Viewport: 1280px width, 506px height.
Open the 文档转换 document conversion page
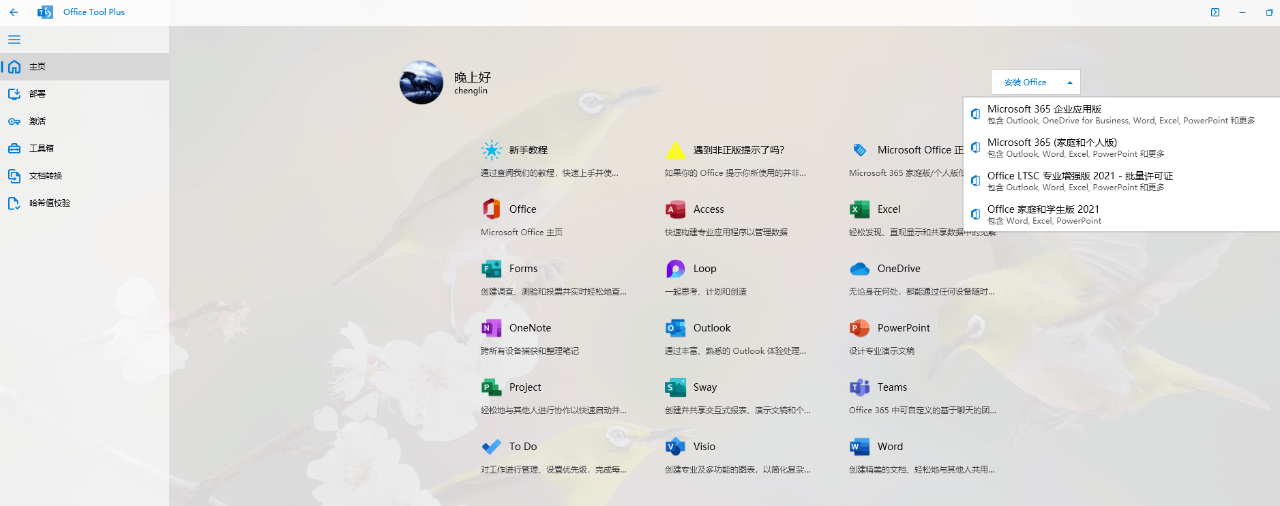pos(84,176)
